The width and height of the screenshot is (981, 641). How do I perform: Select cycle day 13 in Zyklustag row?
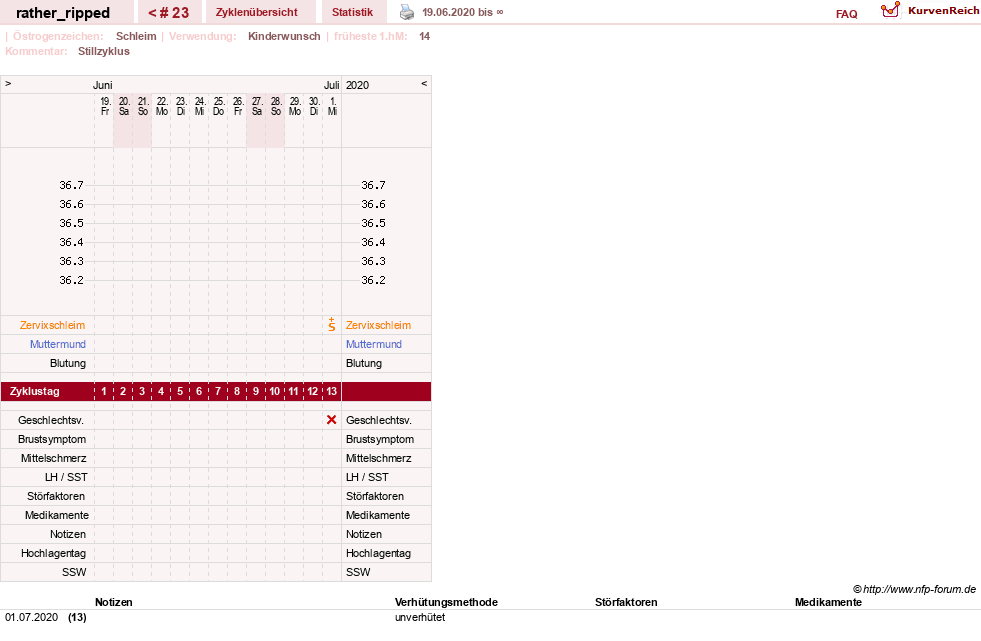(x=332, y=391)
